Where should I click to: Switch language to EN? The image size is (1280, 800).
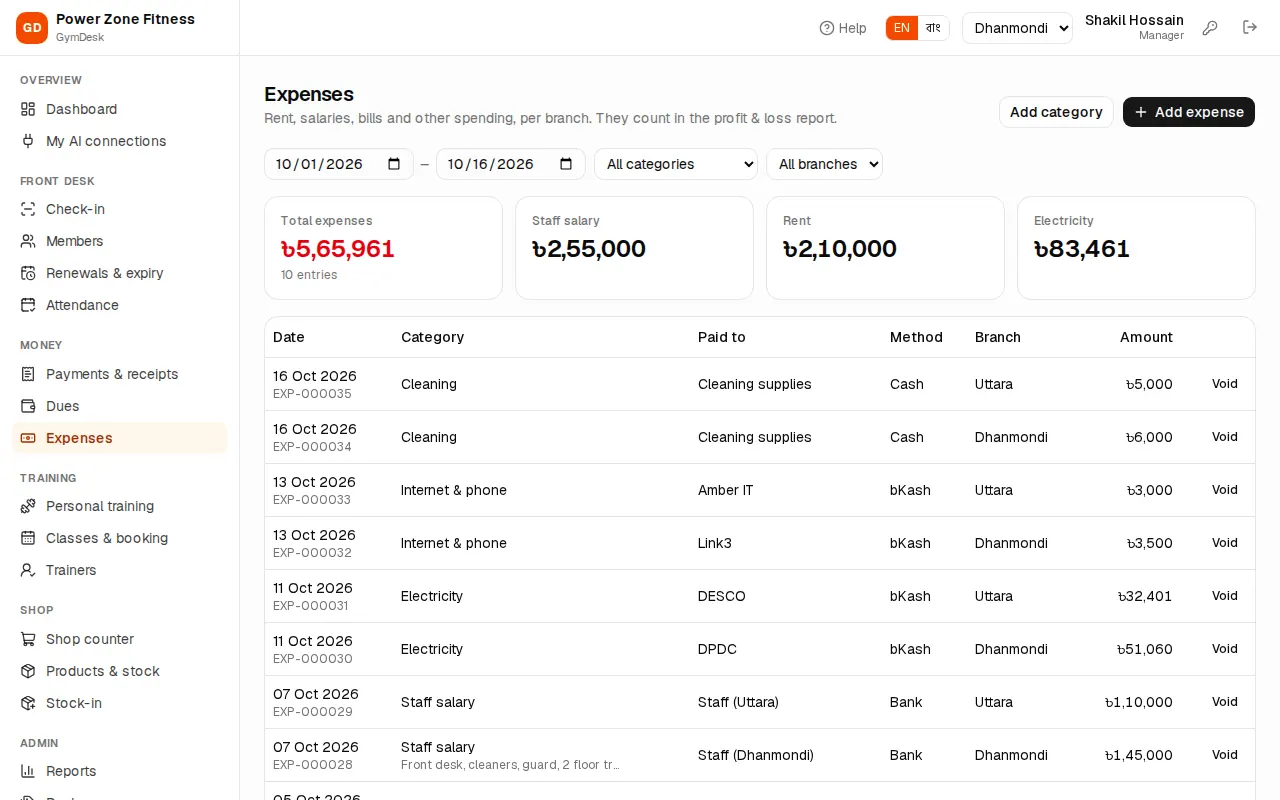click(902, 28)
